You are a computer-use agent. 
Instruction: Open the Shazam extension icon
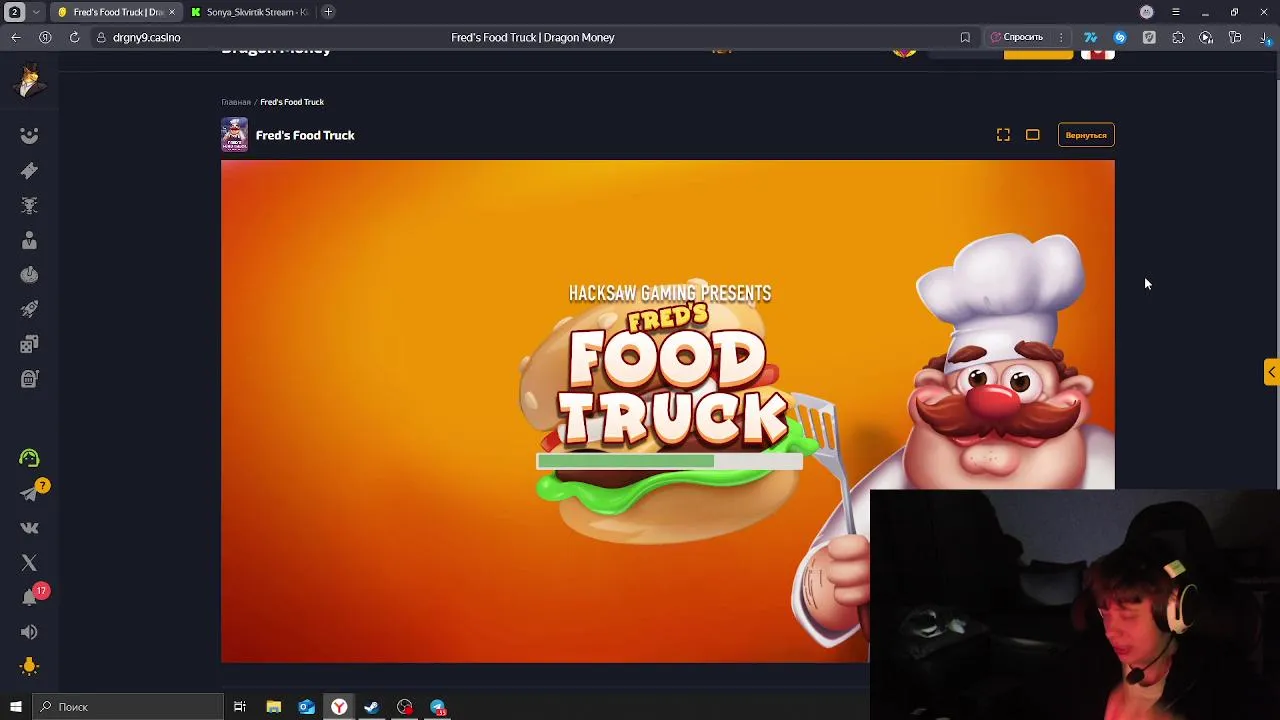tap(1120, 37)
